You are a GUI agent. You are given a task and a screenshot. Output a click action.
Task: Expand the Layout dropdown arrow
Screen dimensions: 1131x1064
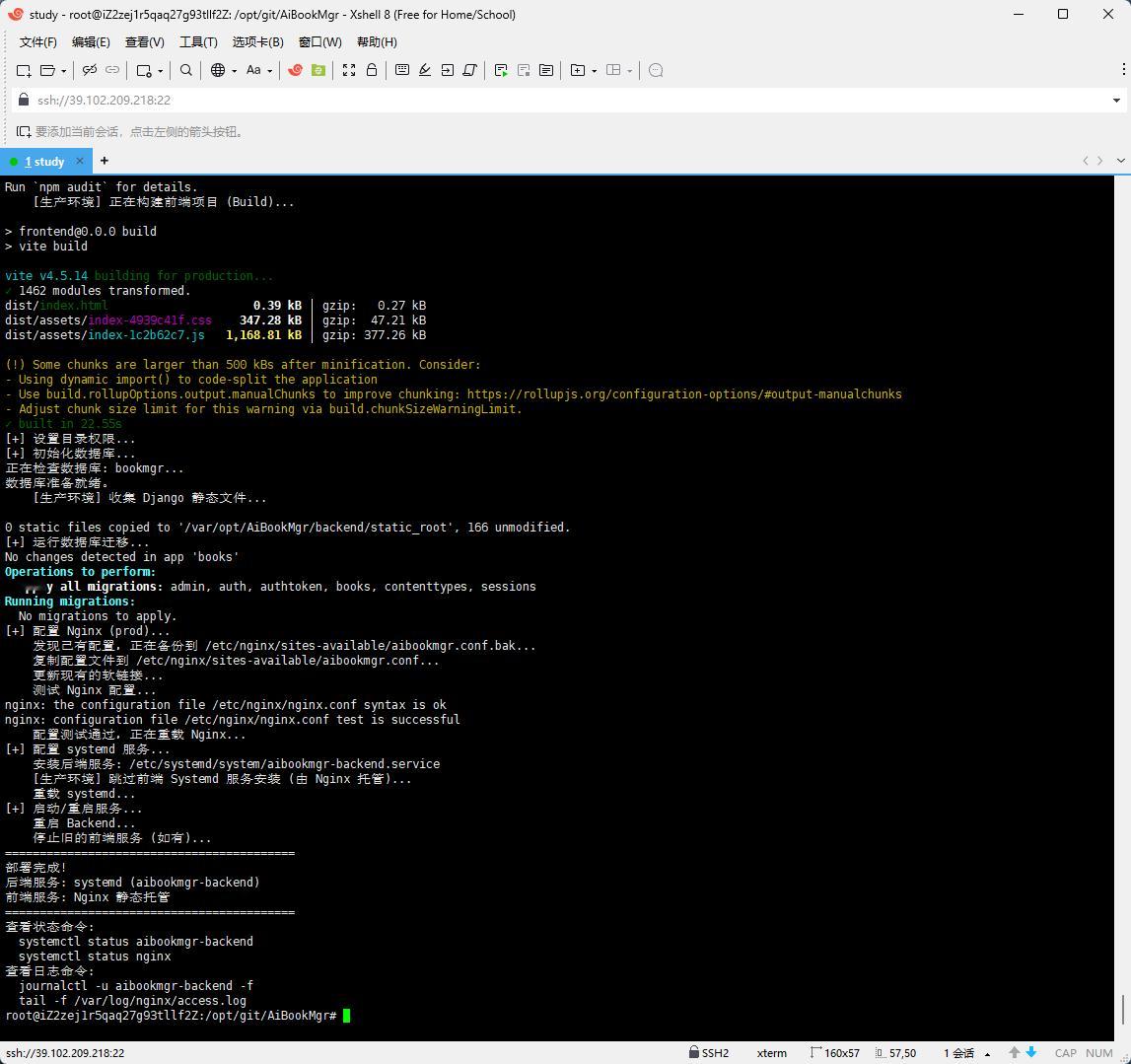pos(630,71)
